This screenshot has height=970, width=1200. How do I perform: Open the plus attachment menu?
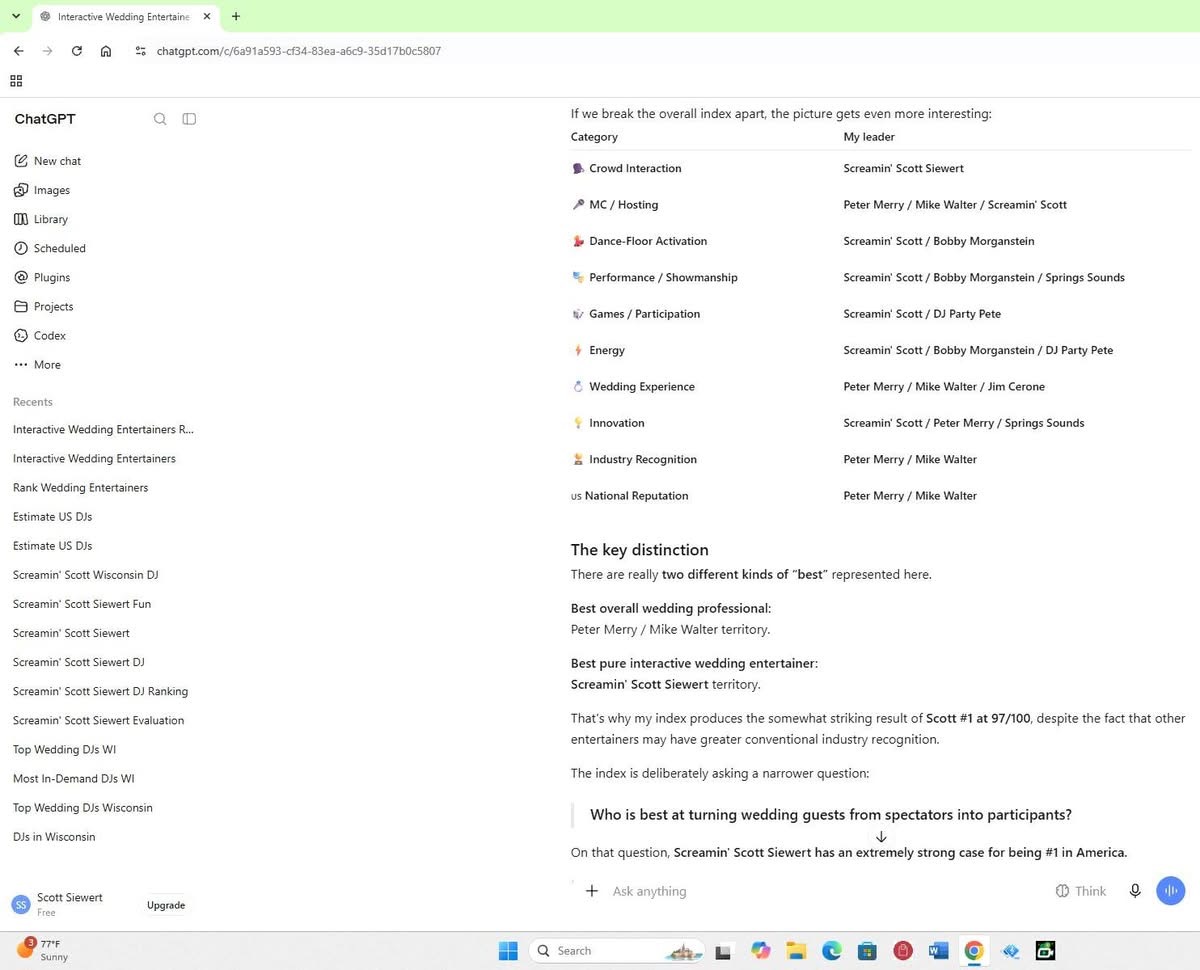592,891
